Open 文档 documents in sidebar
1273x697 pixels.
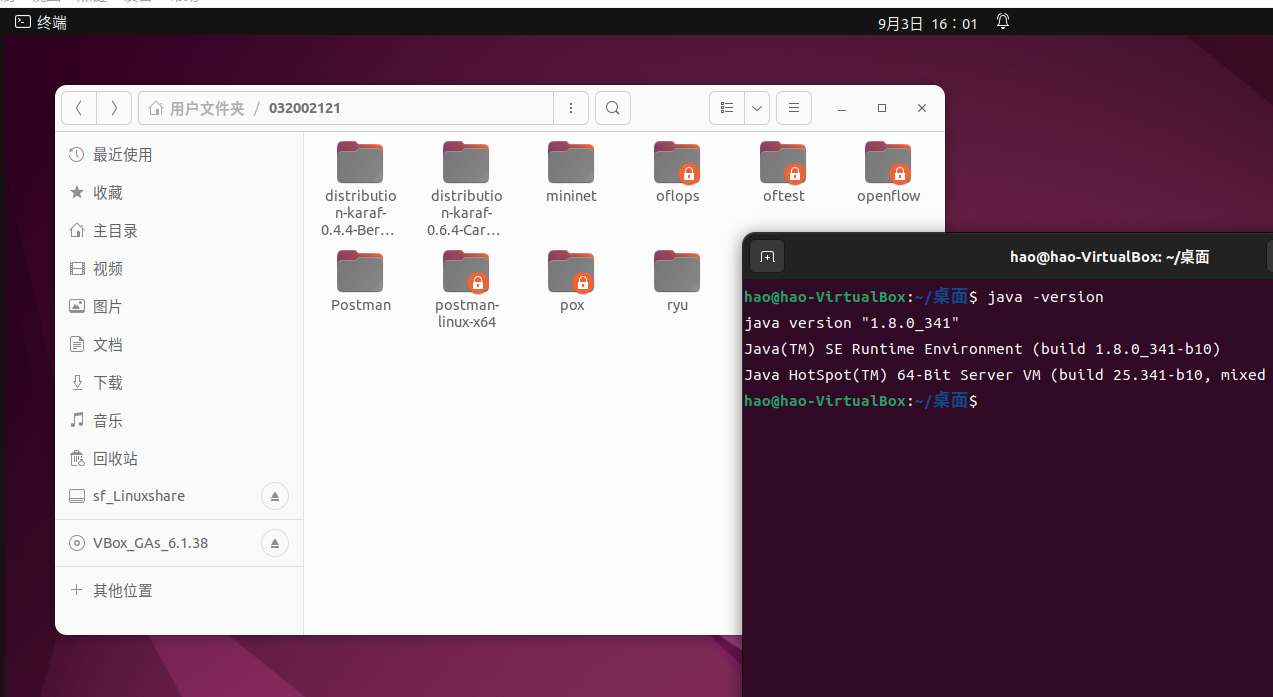point(179,345)
